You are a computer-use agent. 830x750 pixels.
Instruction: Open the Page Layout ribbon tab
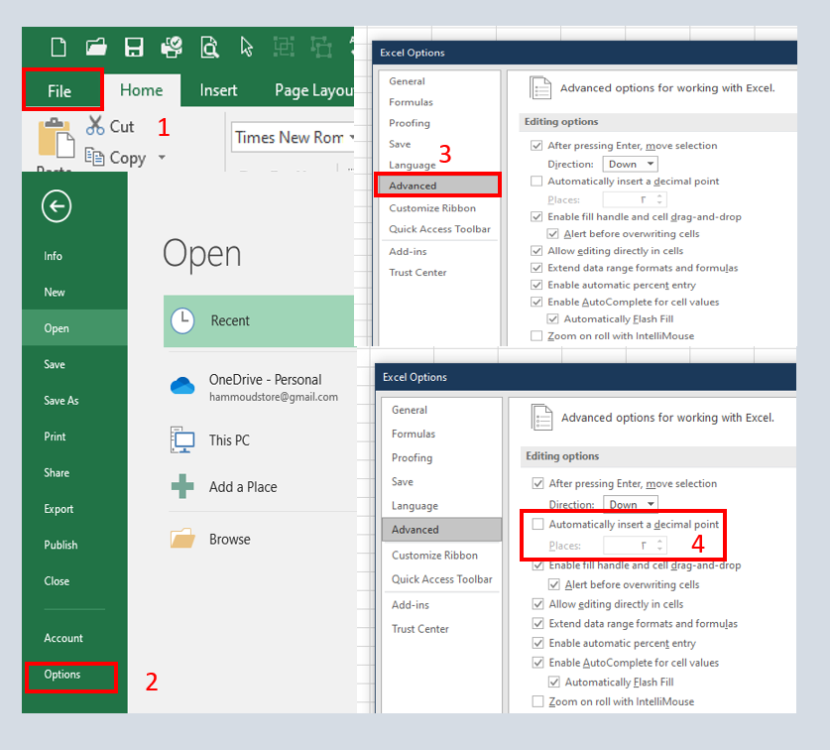[313, 91]
